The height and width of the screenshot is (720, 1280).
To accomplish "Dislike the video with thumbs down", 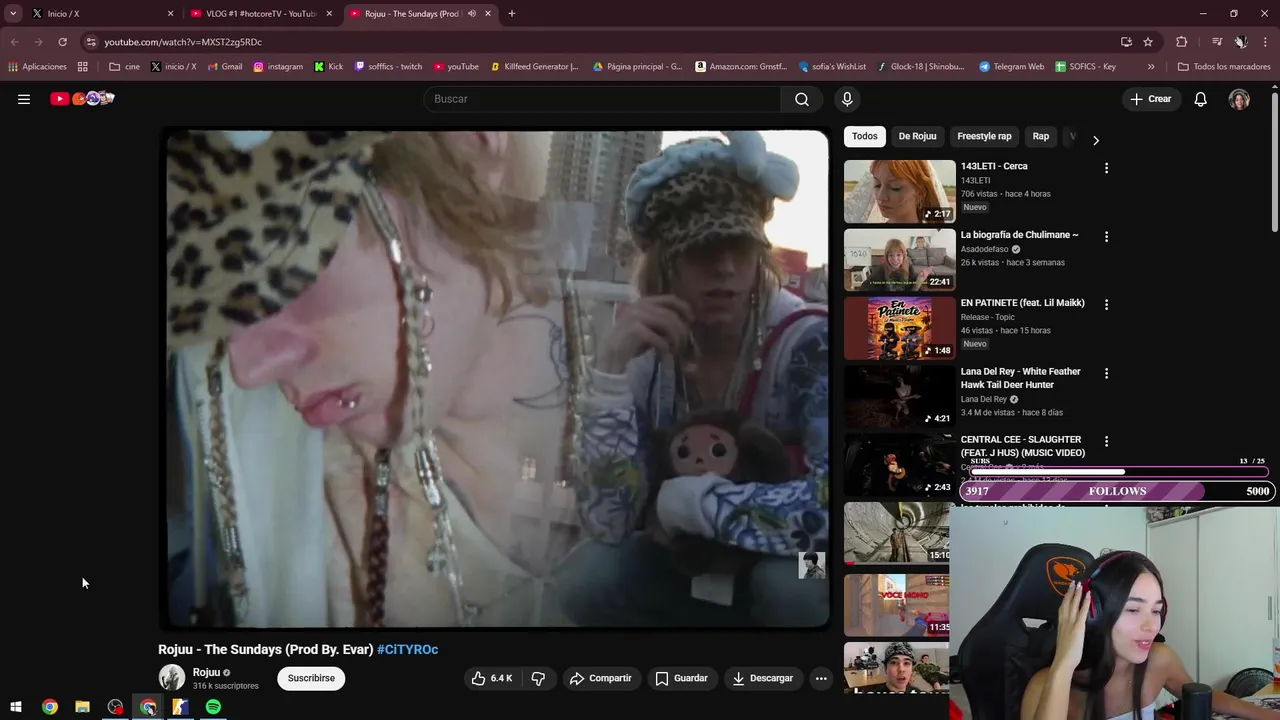I will 538,678.
